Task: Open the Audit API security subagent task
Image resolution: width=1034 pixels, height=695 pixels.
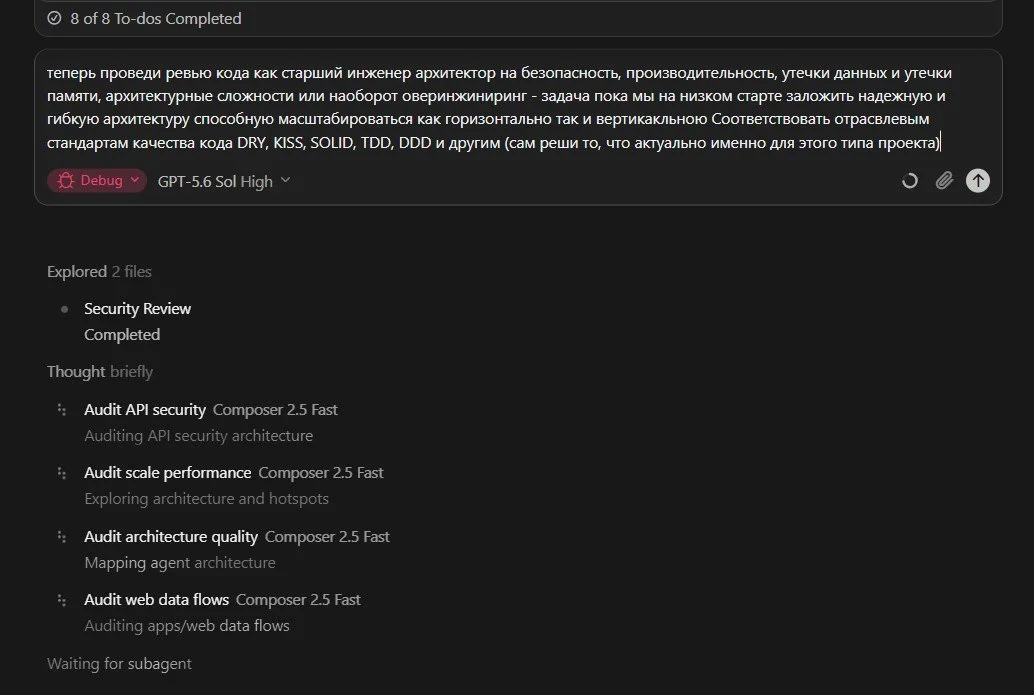Action: click(210, 422)
